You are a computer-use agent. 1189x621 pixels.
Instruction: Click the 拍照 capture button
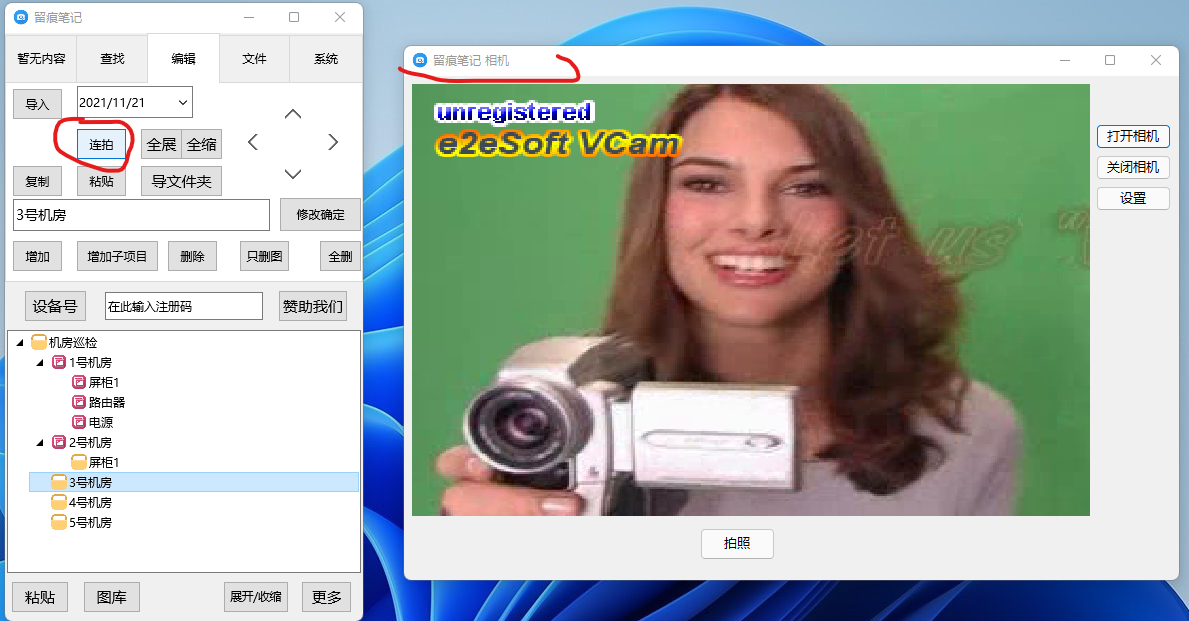737,544
